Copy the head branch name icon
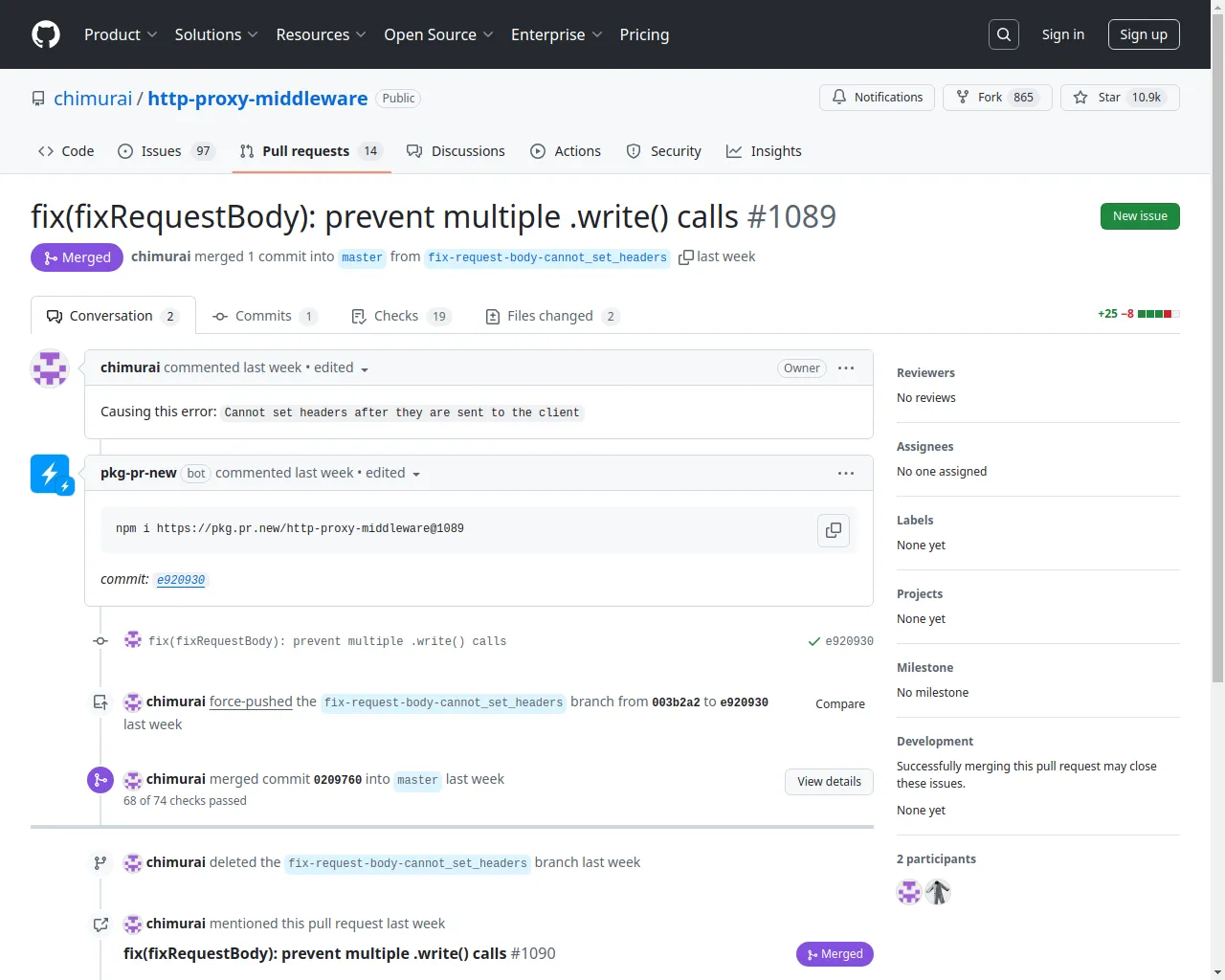The width and height of the screenshot is (1225, 980). pos(685,257)
